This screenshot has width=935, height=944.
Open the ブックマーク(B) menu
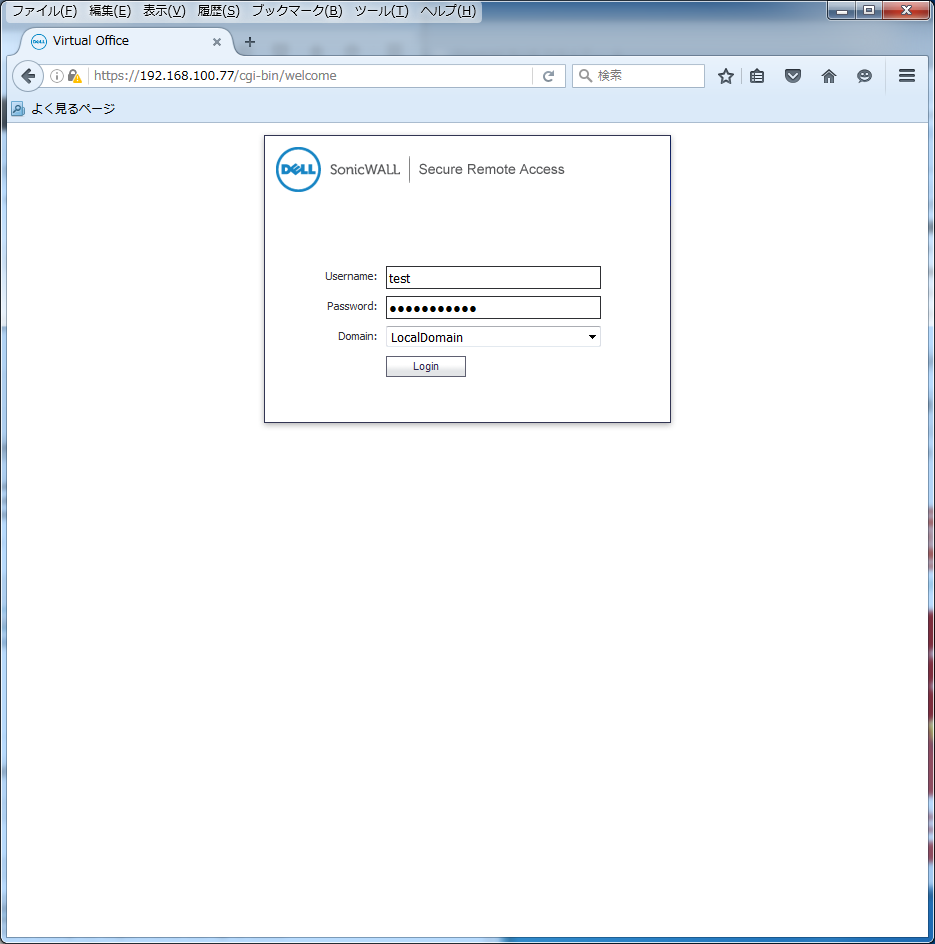[297, 11]
